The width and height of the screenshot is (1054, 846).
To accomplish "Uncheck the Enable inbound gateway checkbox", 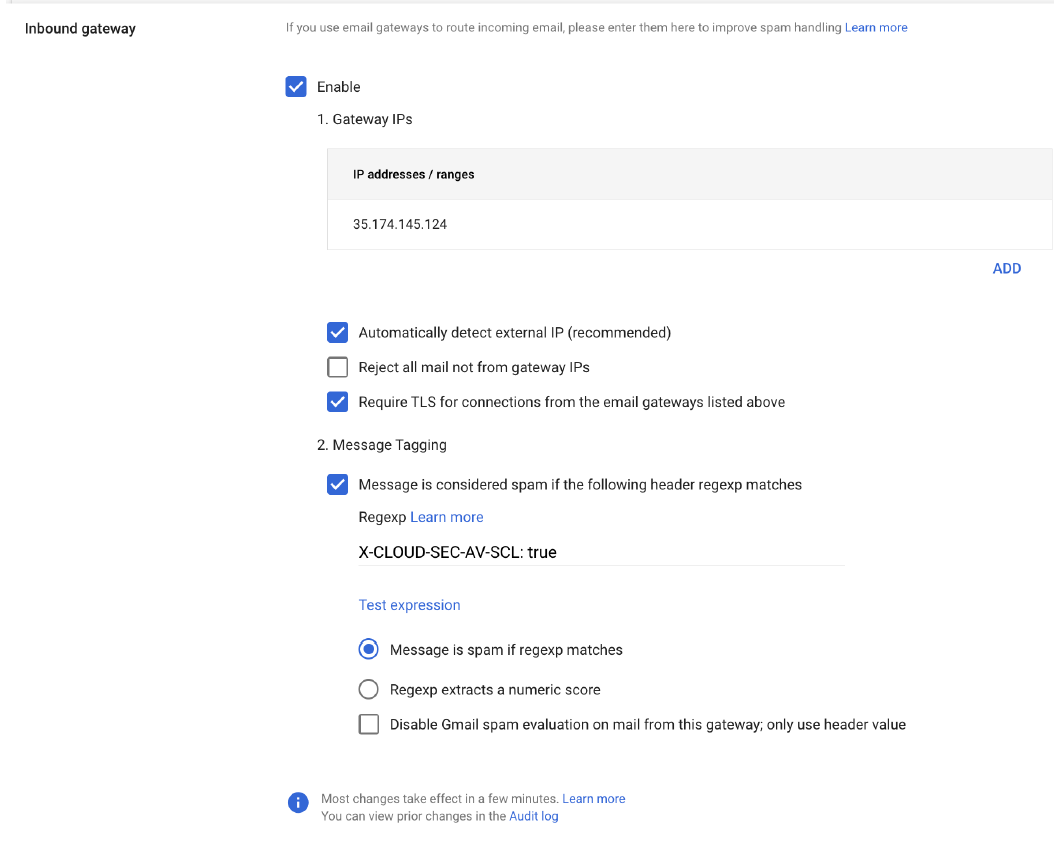I will point(296,87).
